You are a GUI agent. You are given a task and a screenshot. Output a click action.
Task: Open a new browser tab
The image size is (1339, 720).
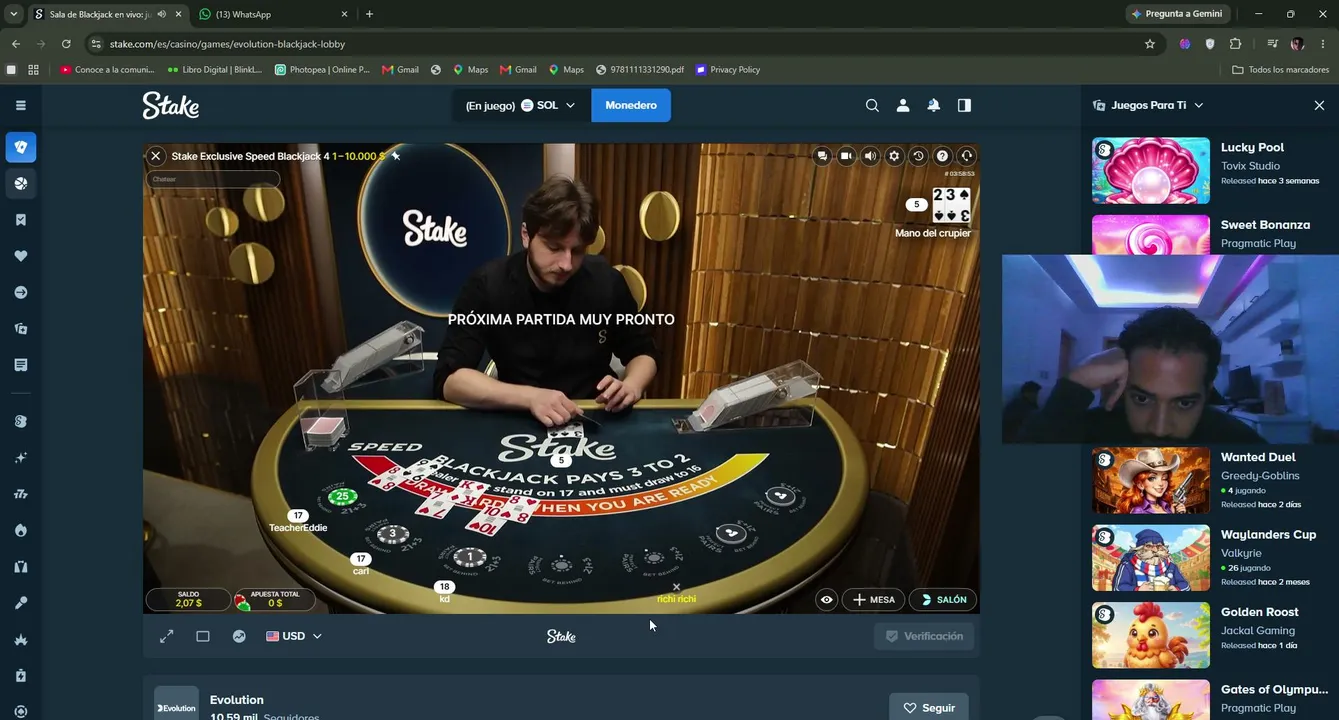pos(369,14)
